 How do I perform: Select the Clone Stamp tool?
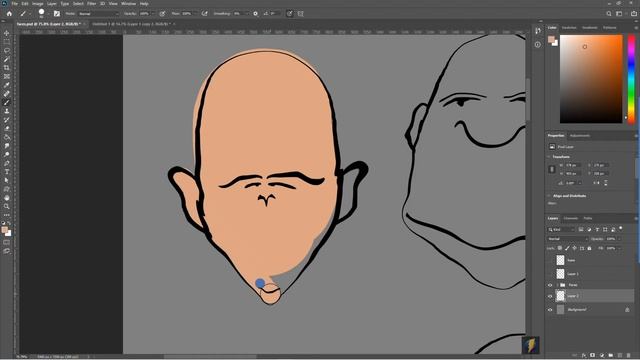(x=7, y=111)
